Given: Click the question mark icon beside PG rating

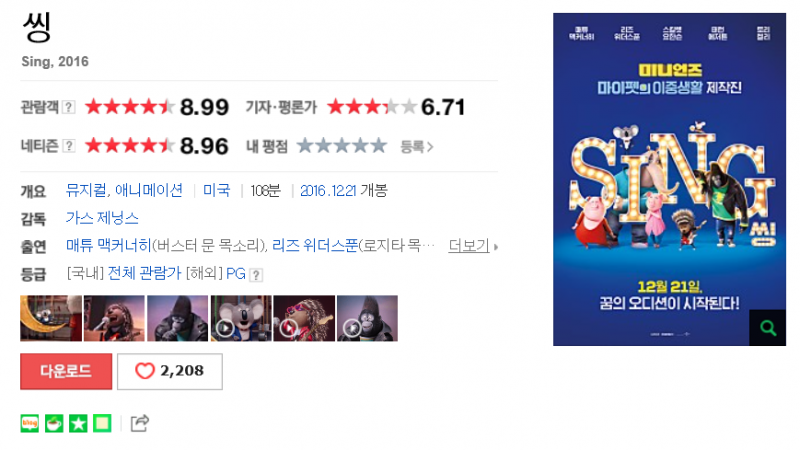Looking at the screenshot, I should [256, 275].
